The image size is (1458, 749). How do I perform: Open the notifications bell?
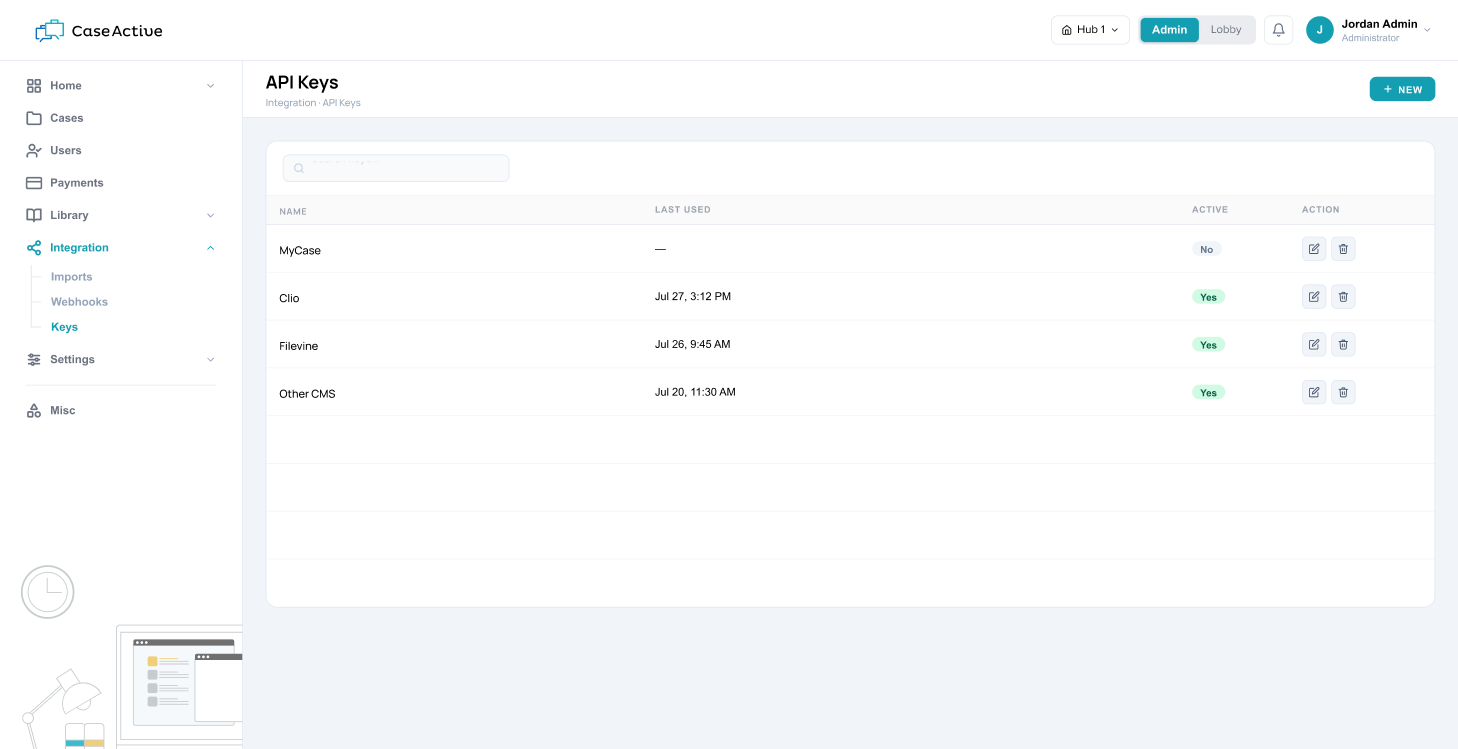point(1278,30)
